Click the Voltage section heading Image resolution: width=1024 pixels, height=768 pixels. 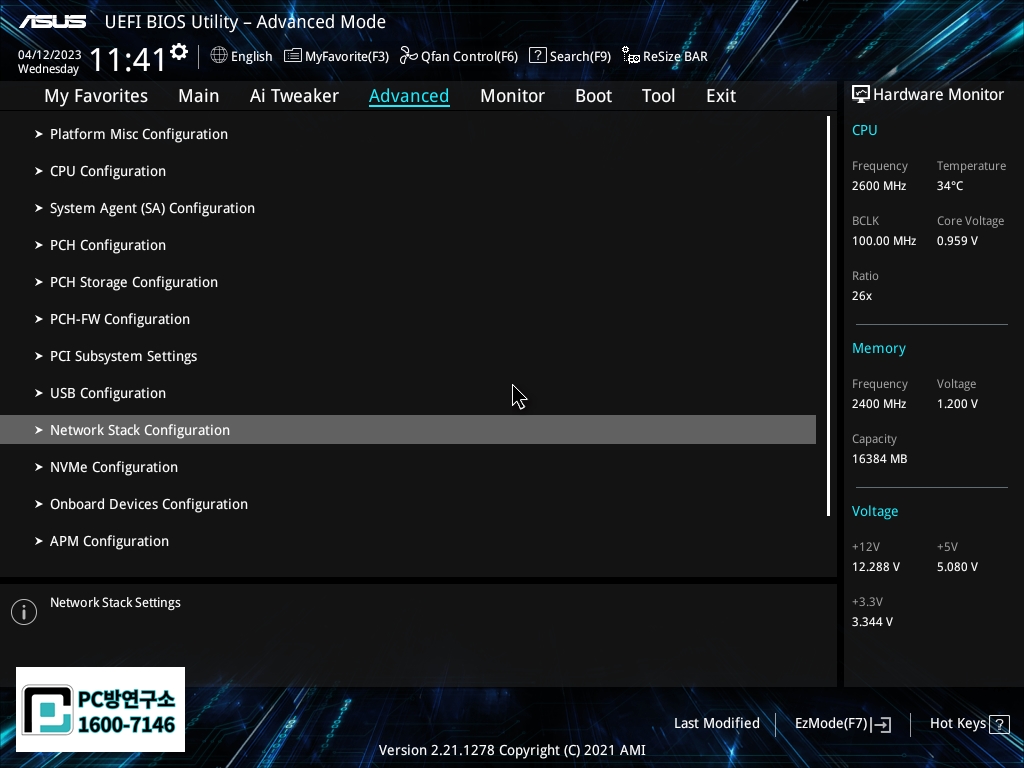coord(874,511)
